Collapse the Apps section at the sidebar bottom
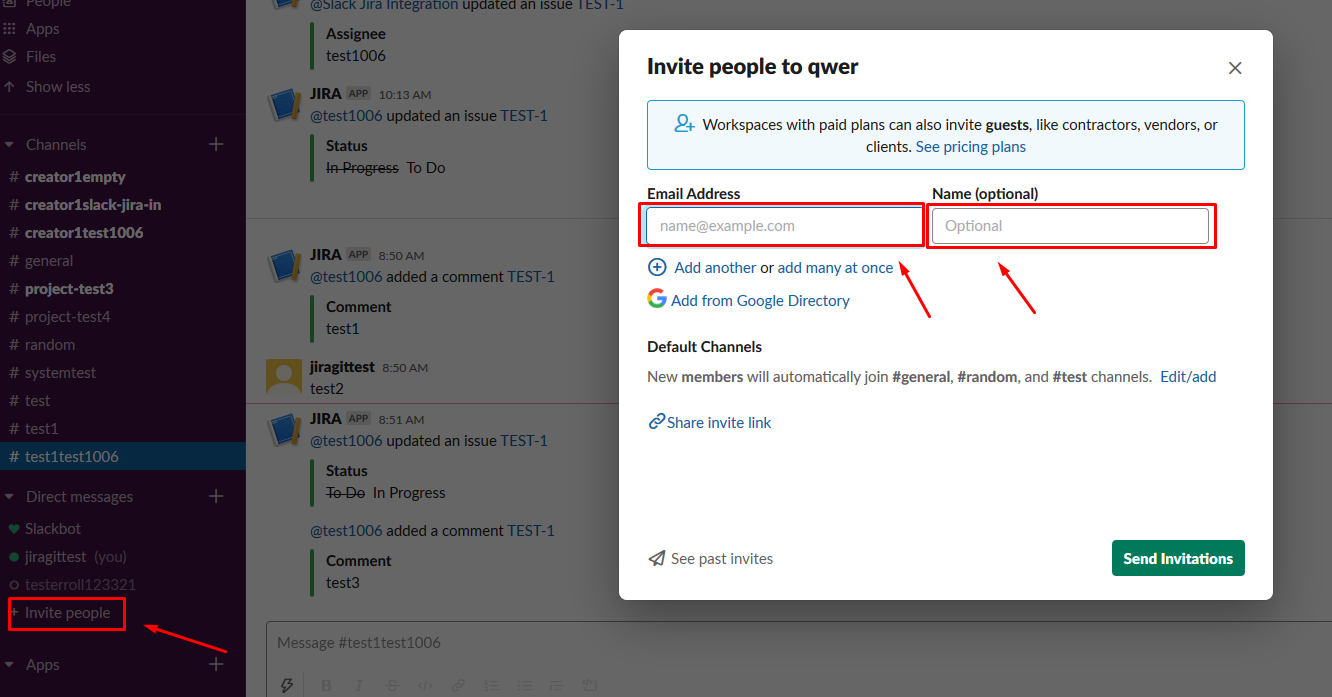The height and width of the screenshot is (697, 1332). [10, 665]
